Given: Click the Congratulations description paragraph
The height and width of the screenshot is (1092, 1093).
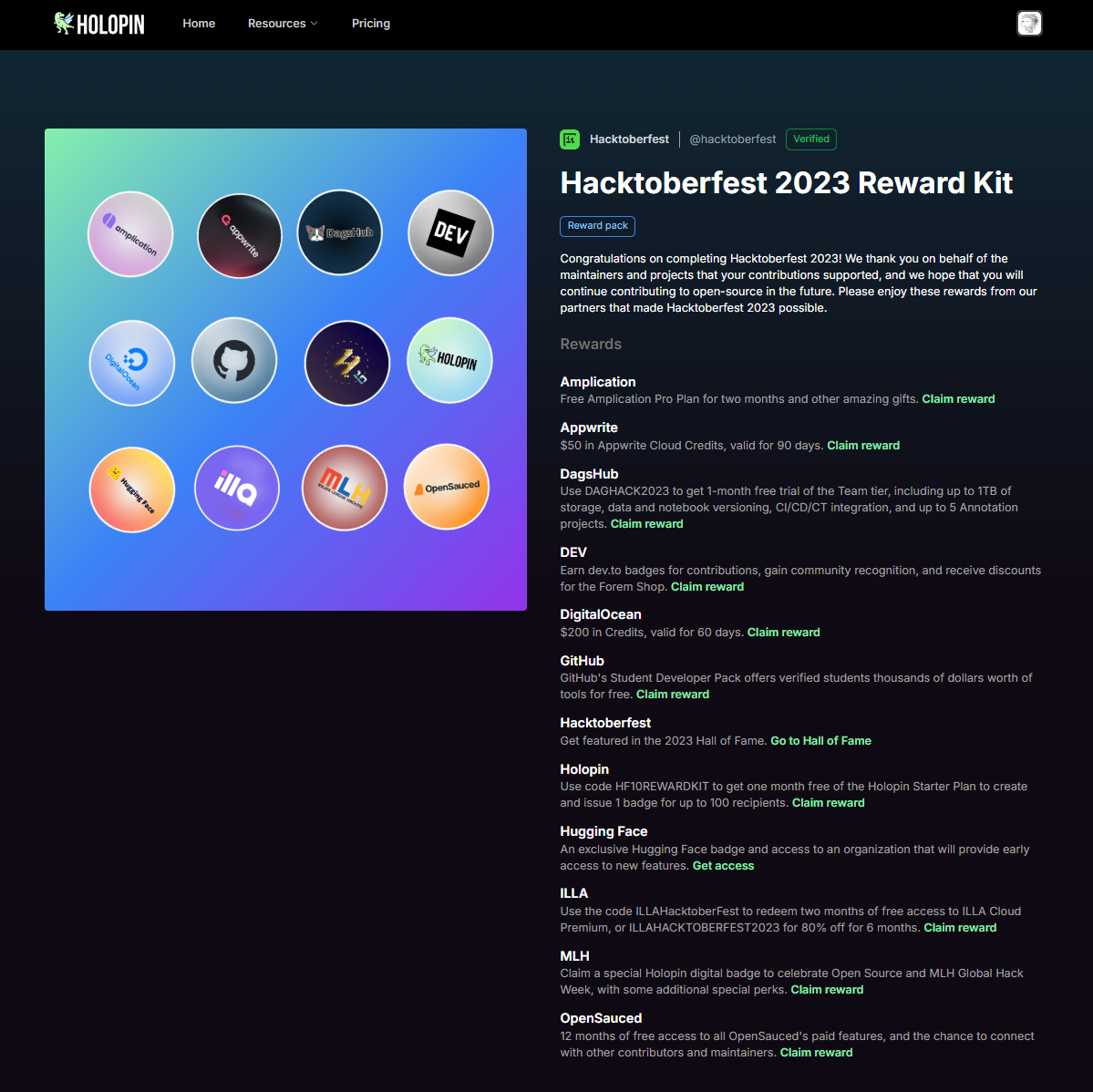Looking at the screenshot, I should (x=799, y=283).
